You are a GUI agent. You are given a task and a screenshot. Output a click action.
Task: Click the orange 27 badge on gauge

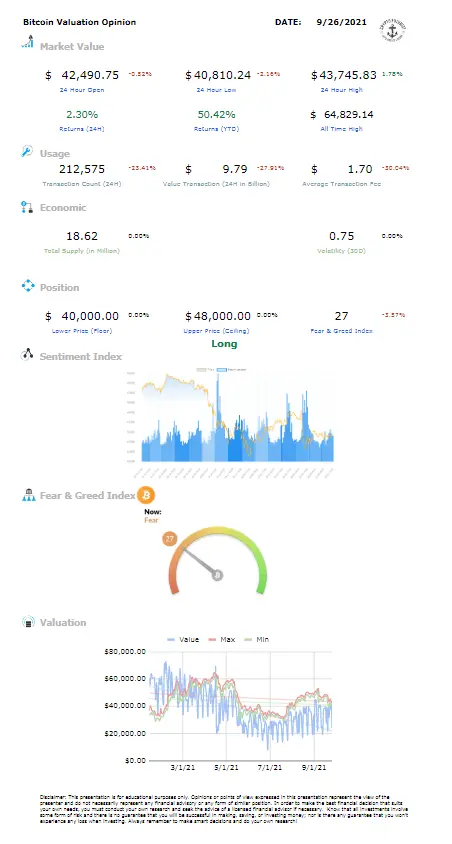pyautogui.click(x=170, y=539)
